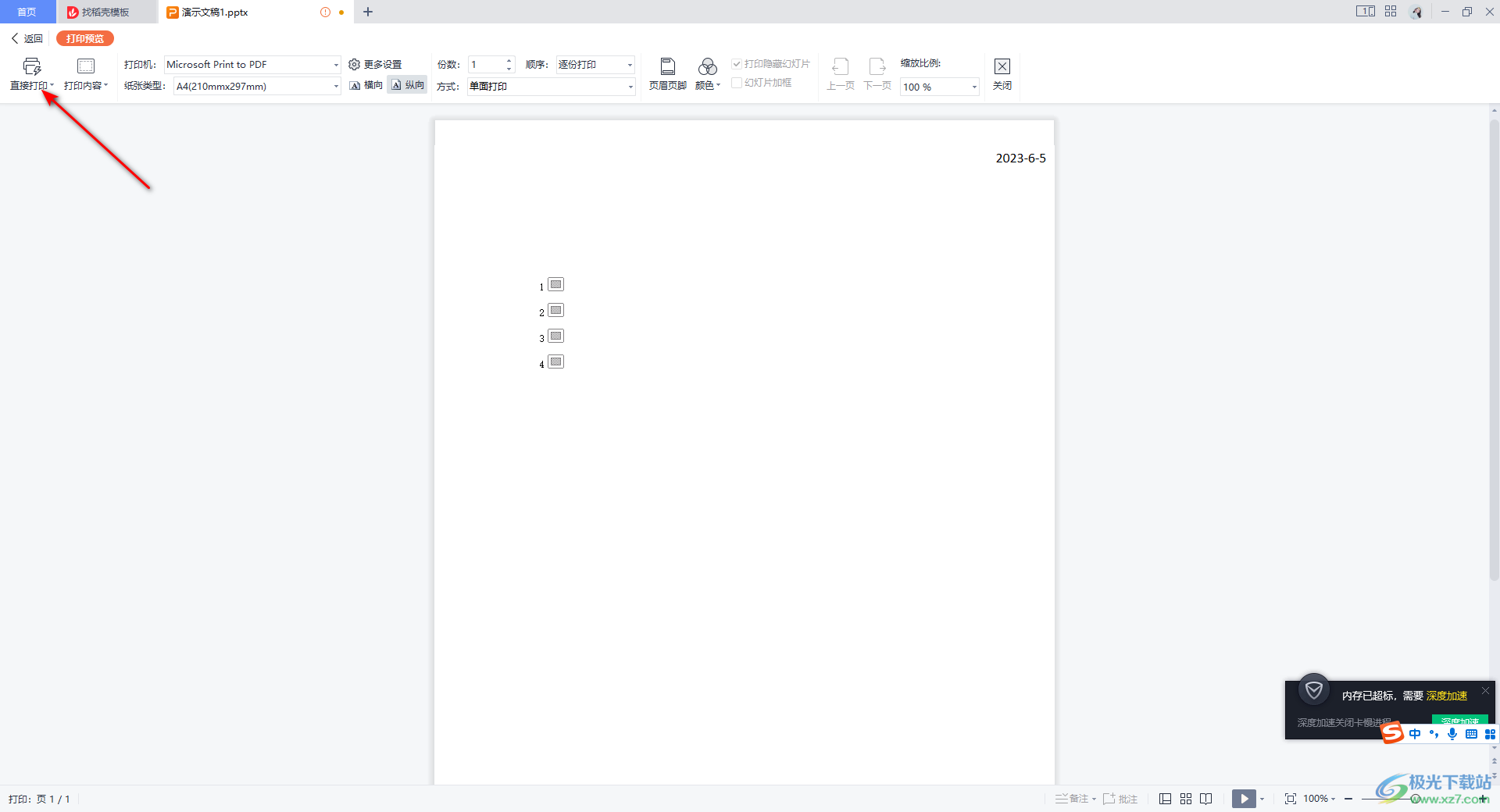The width and height of the screenshot is (1500, 812).
Task: Expand the 方式 单面打印 dropdown
Action: click(x=630, y=87)
